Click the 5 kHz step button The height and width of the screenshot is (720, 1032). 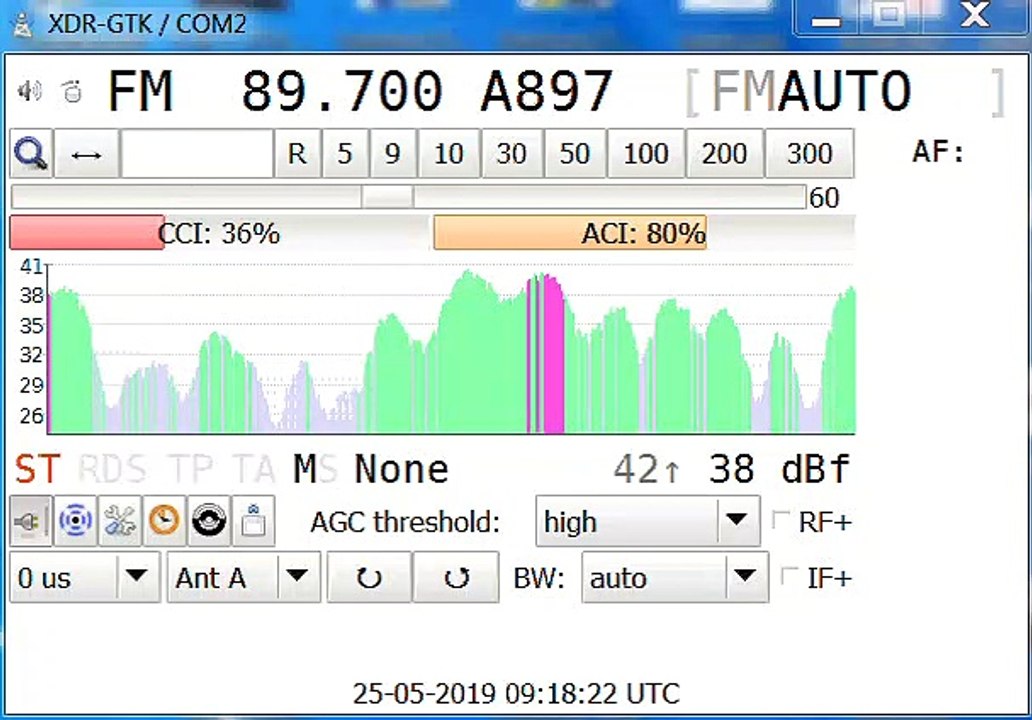345,153
